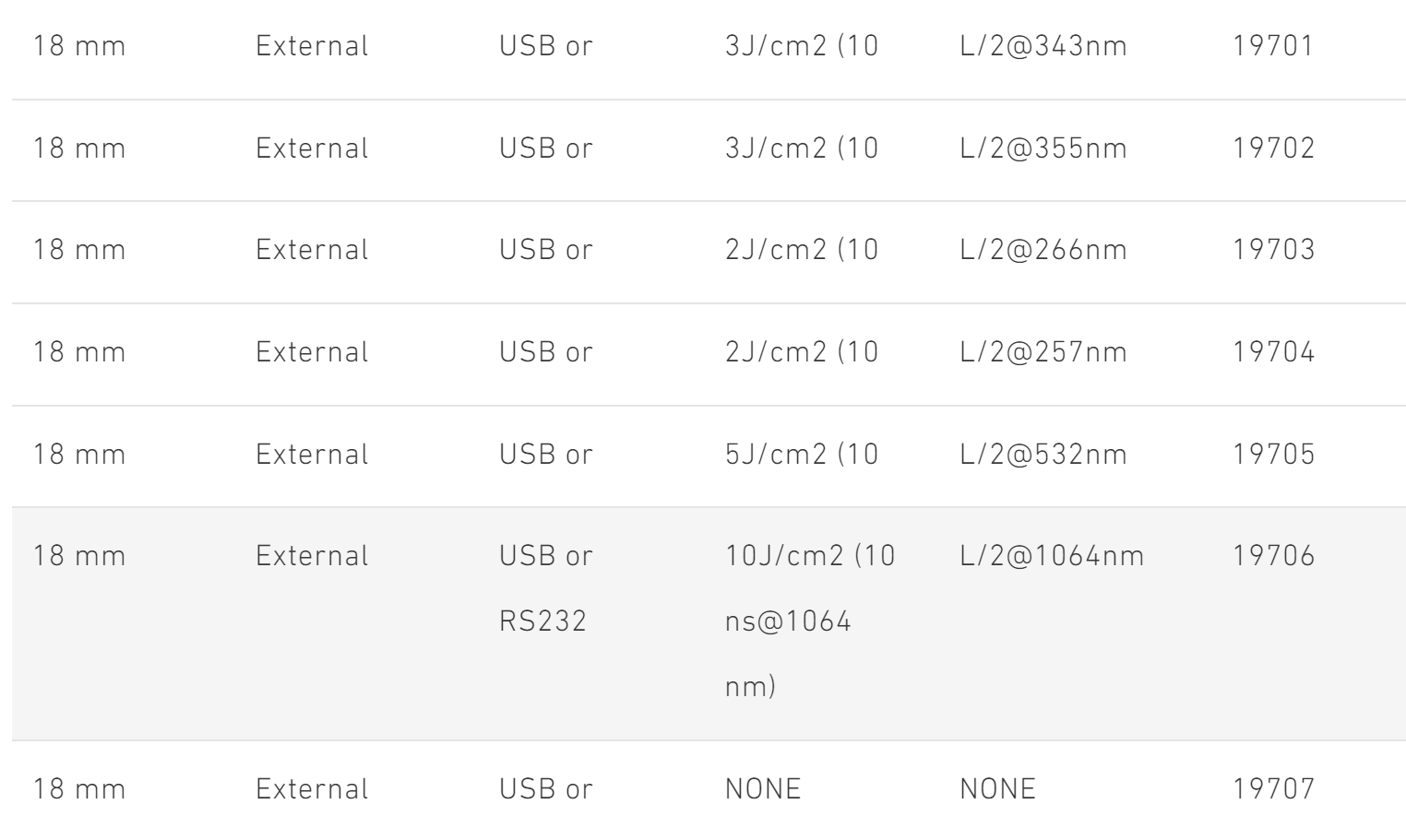Select product code 19701
The image size is (1406, 840).
(x=1273, y=46)
